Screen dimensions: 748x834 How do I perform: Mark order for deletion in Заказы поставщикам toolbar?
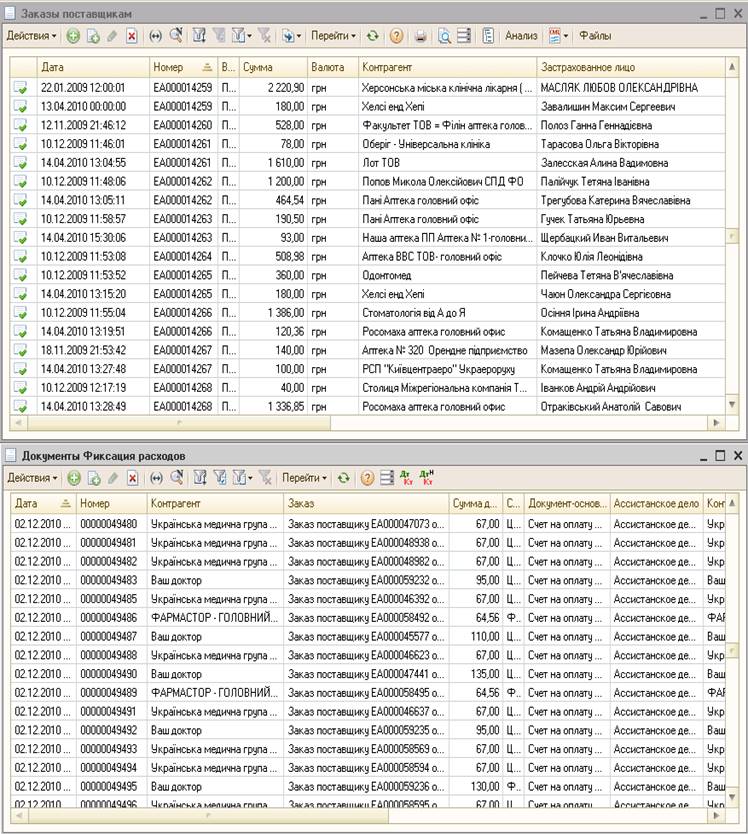131,36
